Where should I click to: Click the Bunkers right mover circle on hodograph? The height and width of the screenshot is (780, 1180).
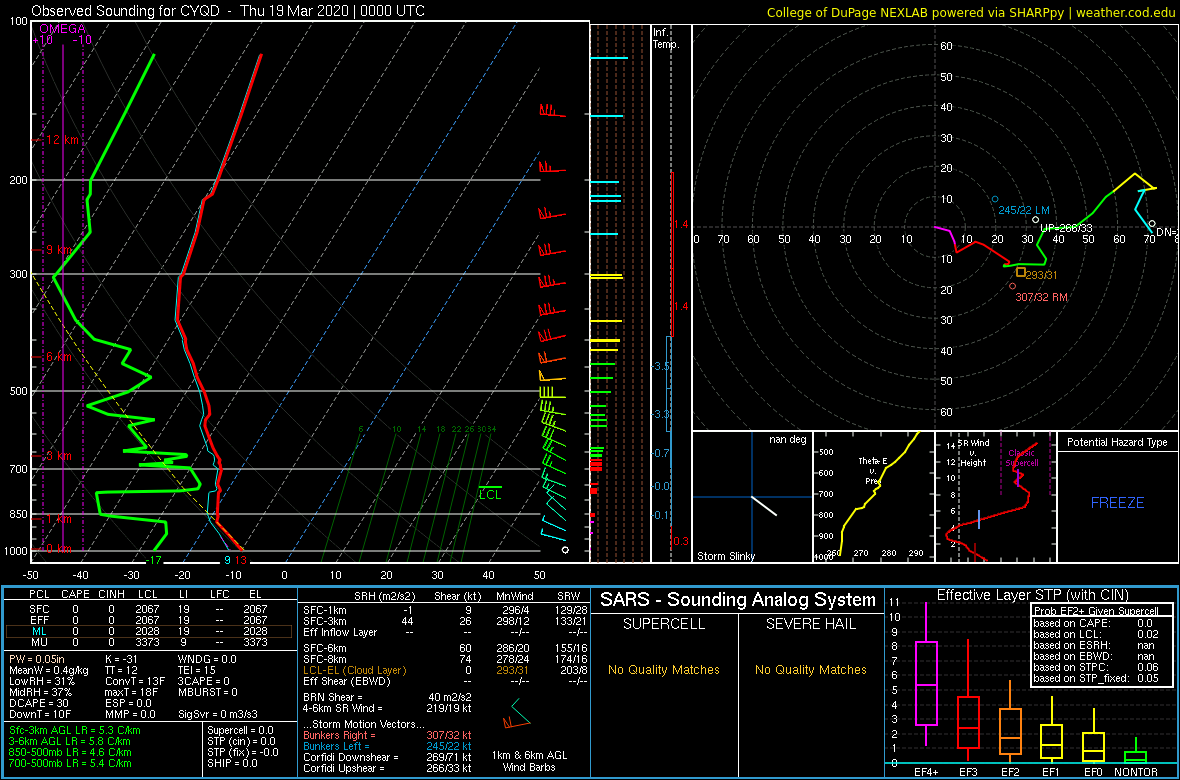pyautogui.click(x=1012, y=285)
